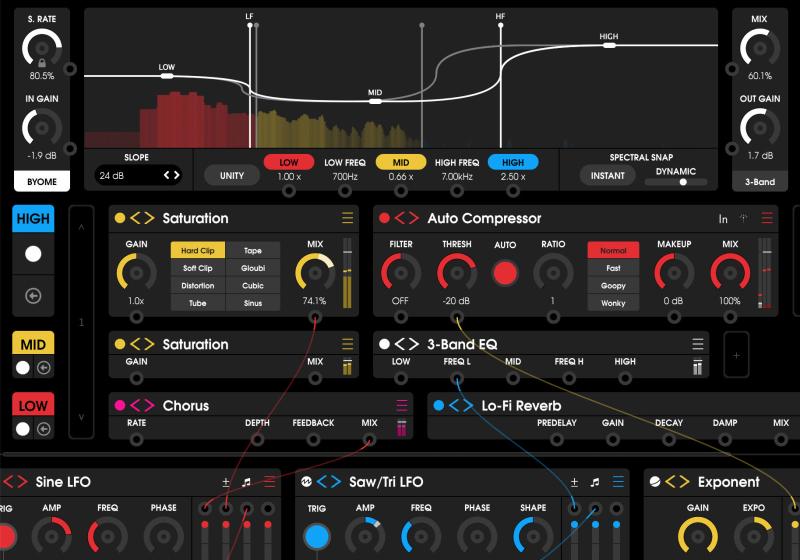Open the SLOPE 24 dB selector

click(x=138, y=175)
